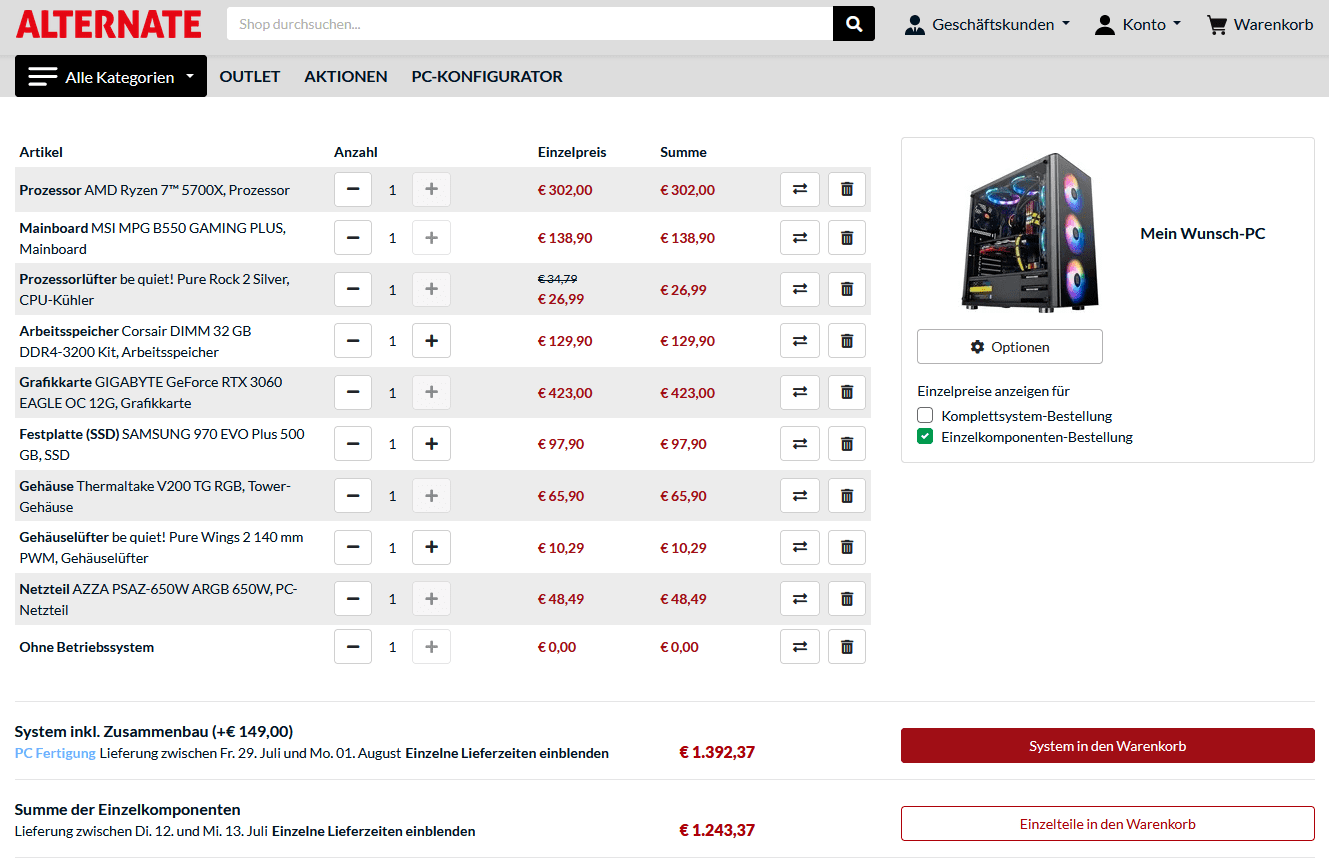Exchange the GIGABYTE RTX 3060 graphics card
The image size is (1329, 864).
click(x=799, y=392)
